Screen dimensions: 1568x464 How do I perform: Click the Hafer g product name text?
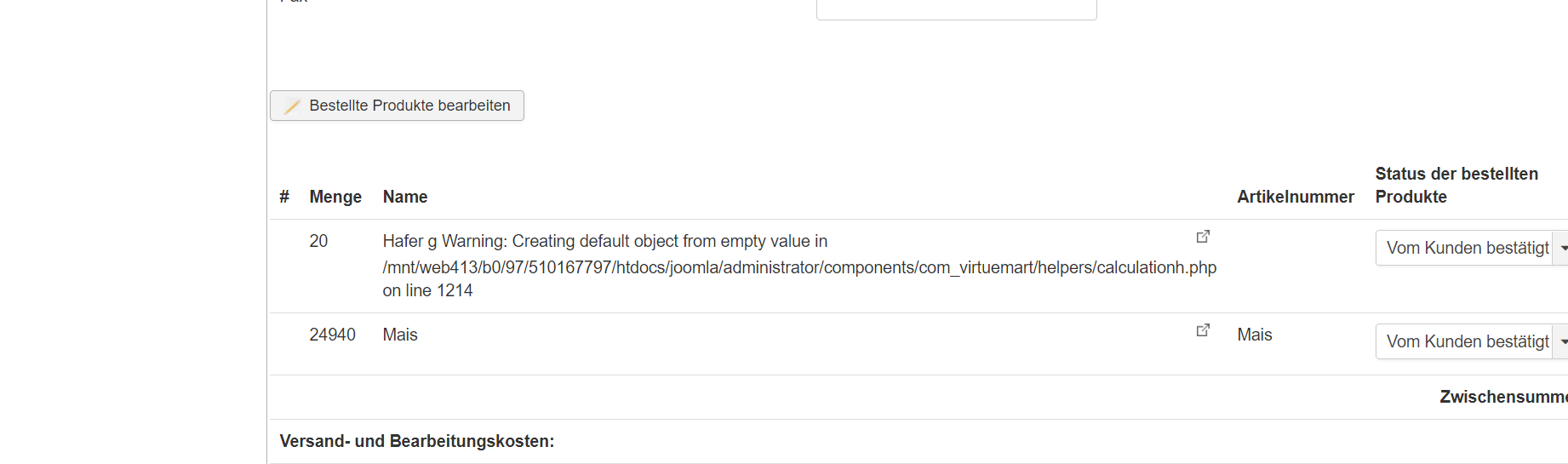pos(409,241)
